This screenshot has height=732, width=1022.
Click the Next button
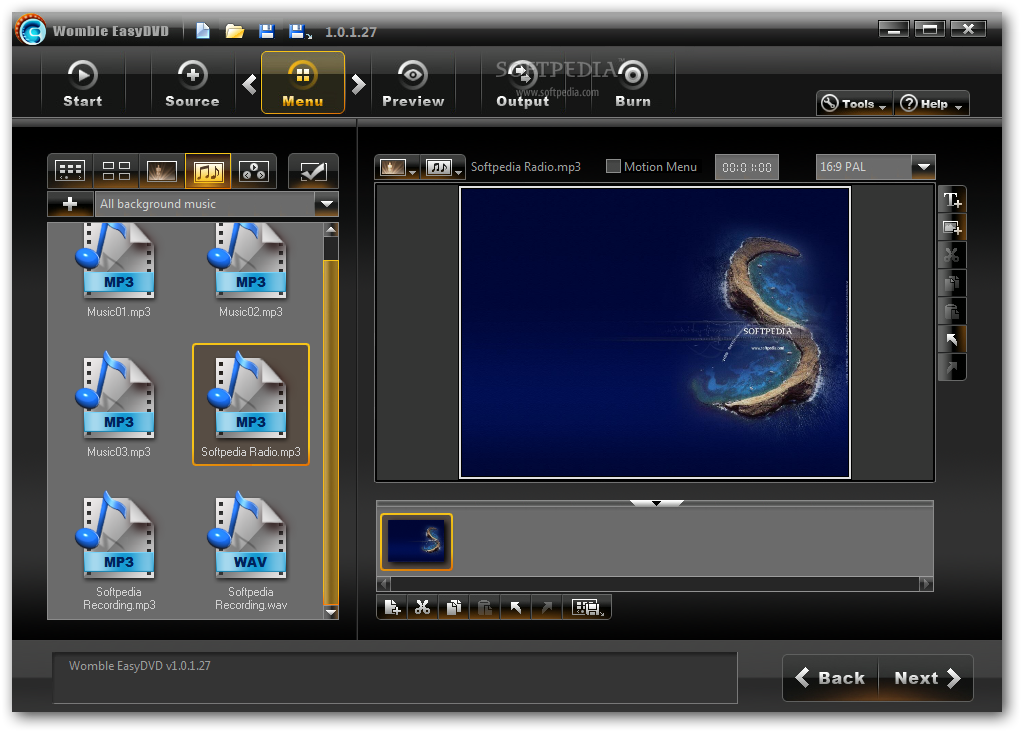[x=926, y=678]
